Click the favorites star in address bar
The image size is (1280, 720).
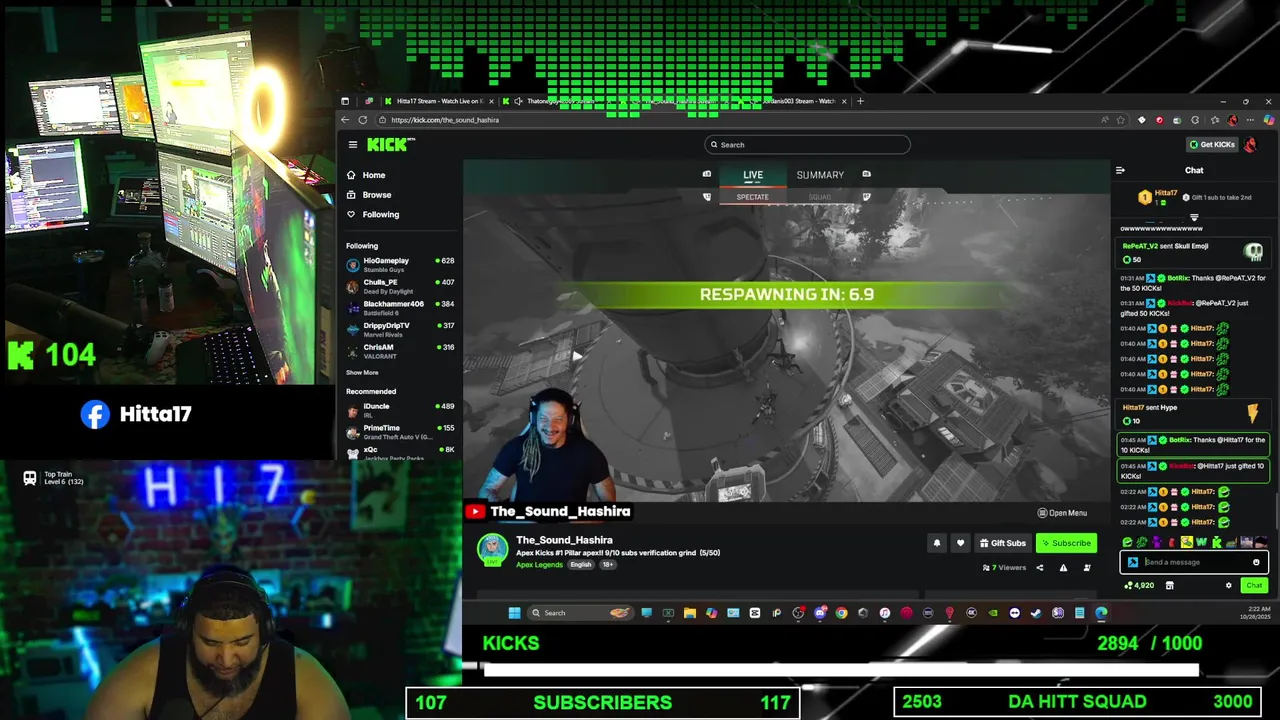click(x=1122, y=120)
